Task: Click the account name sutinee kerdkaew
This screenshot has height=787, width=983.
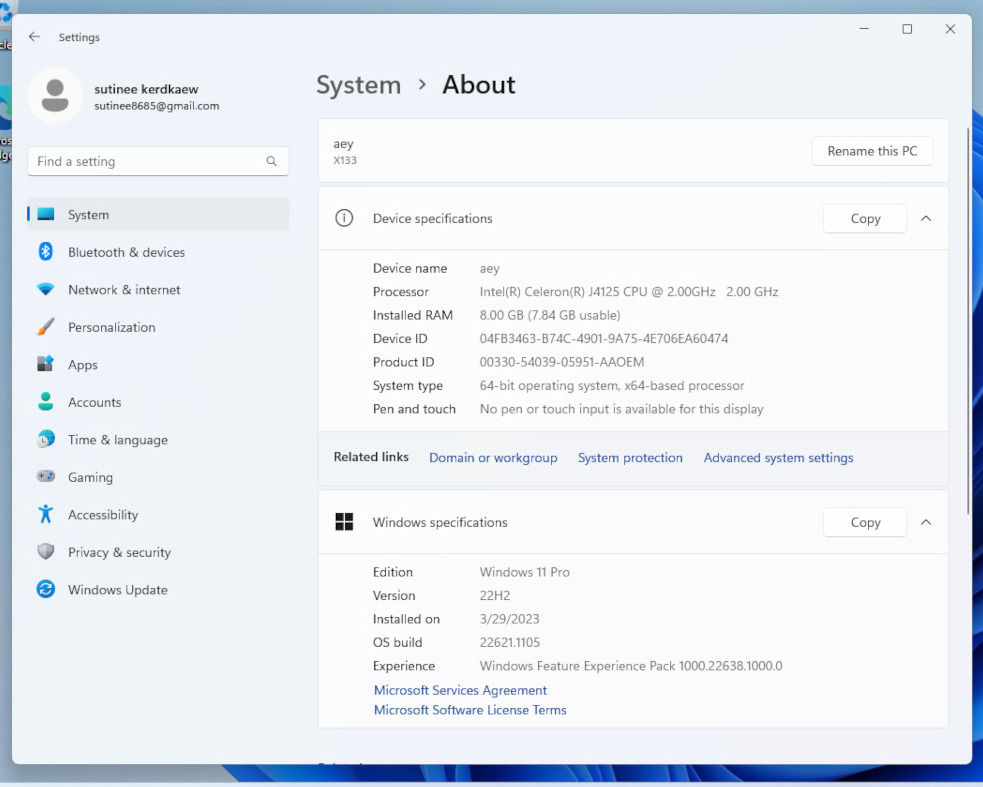Action: click(x=146, y=89)
